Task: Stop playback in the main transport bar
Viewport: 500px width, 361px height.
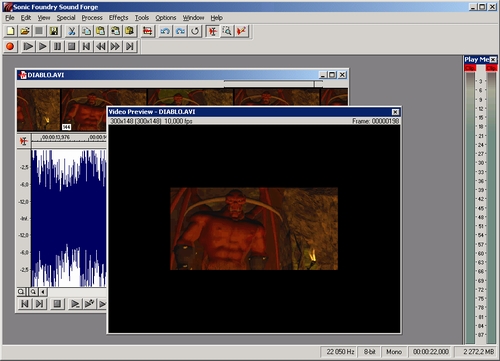Action: pyautogui.click(x=72, y=46)
